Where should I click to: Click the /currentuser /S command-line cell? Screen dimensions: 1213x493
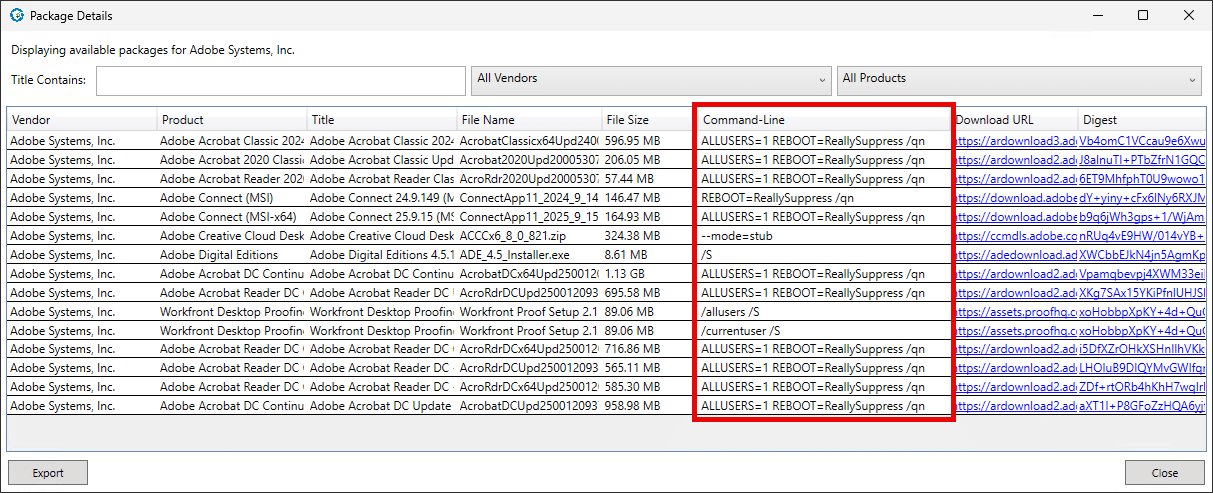tap(822, 331)
